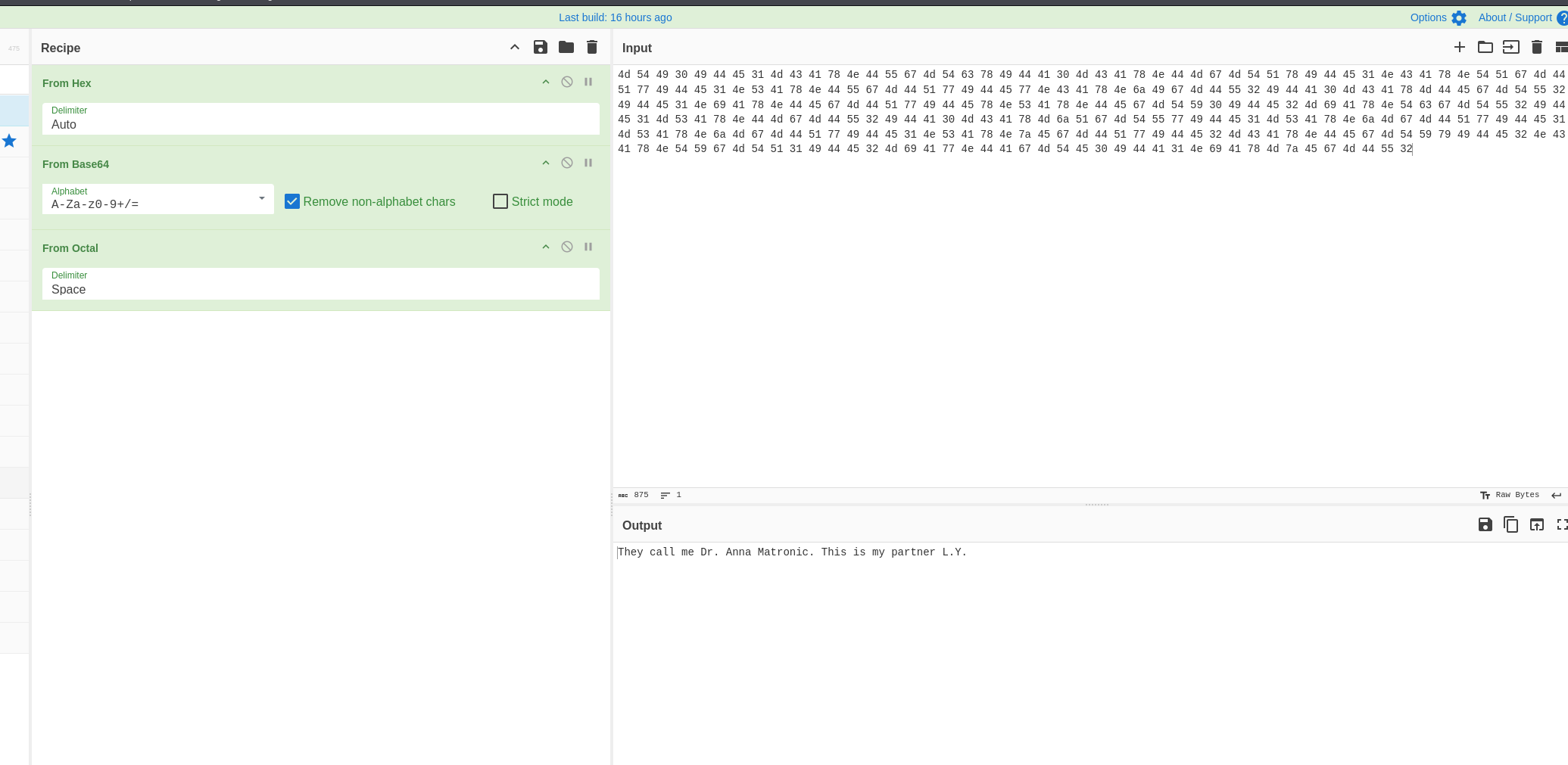Change the end-of-line sequence arrow
The width and height of the screenshot is (1568, 765).
[x=1557, y=495]
